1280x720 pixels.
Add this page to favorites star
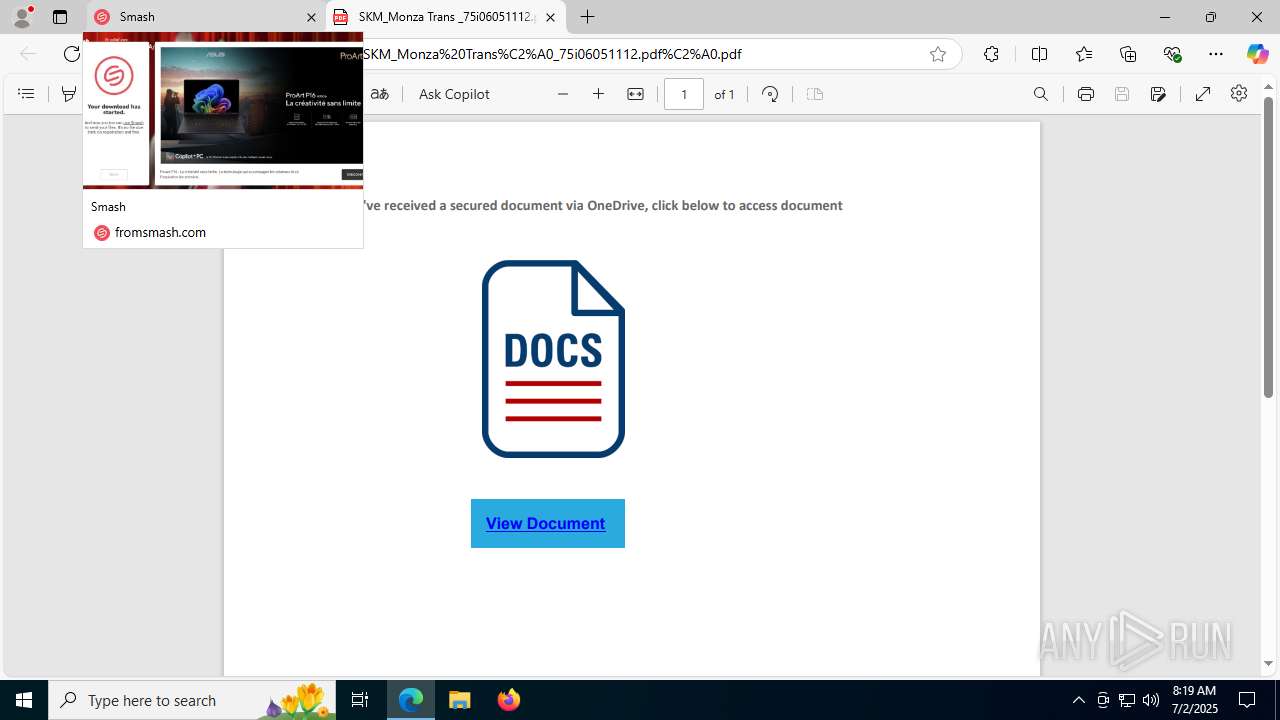coord(937,54)
